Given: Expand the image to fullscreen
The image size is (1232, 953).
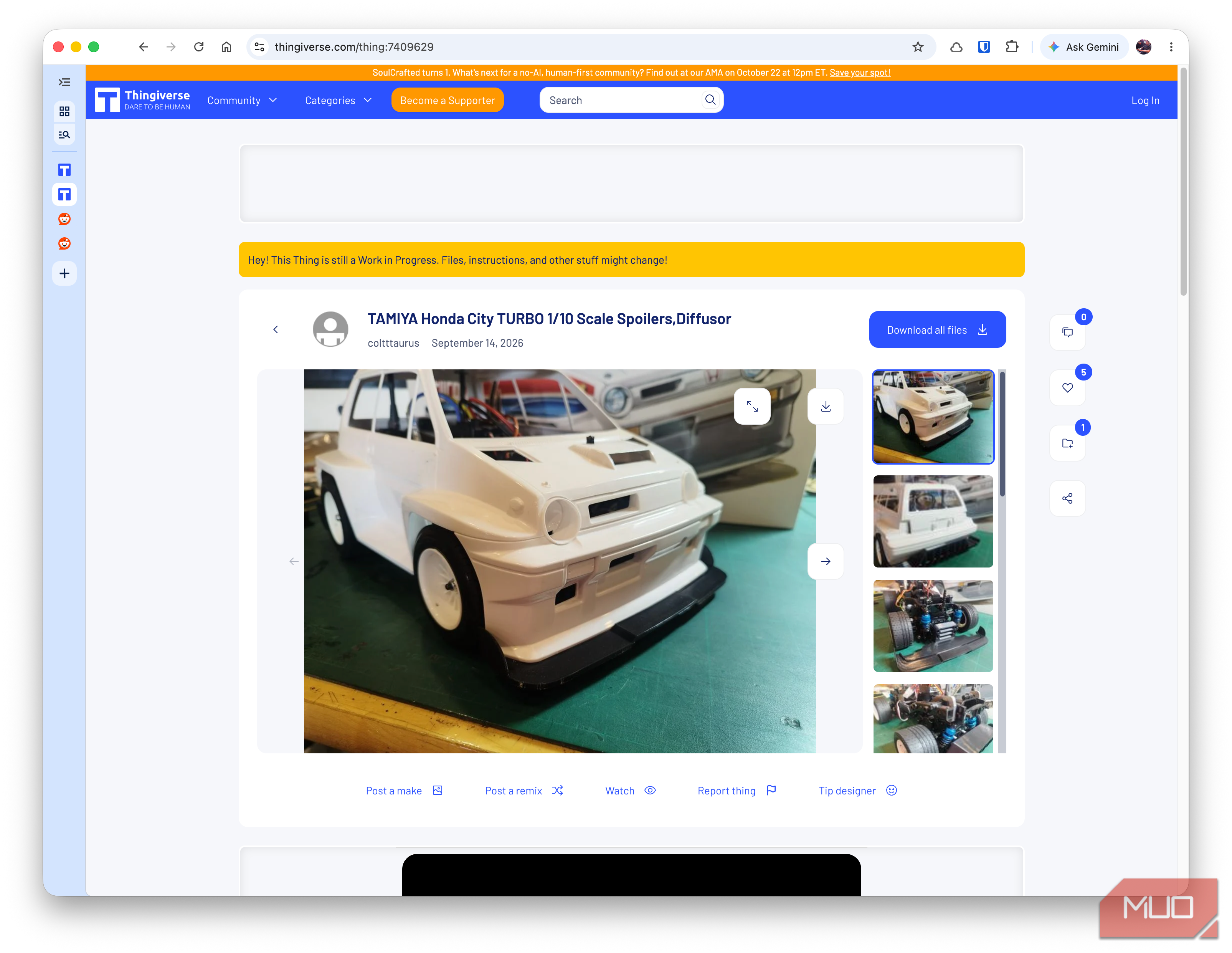Looking at the screenshot, I should point(752,406).
